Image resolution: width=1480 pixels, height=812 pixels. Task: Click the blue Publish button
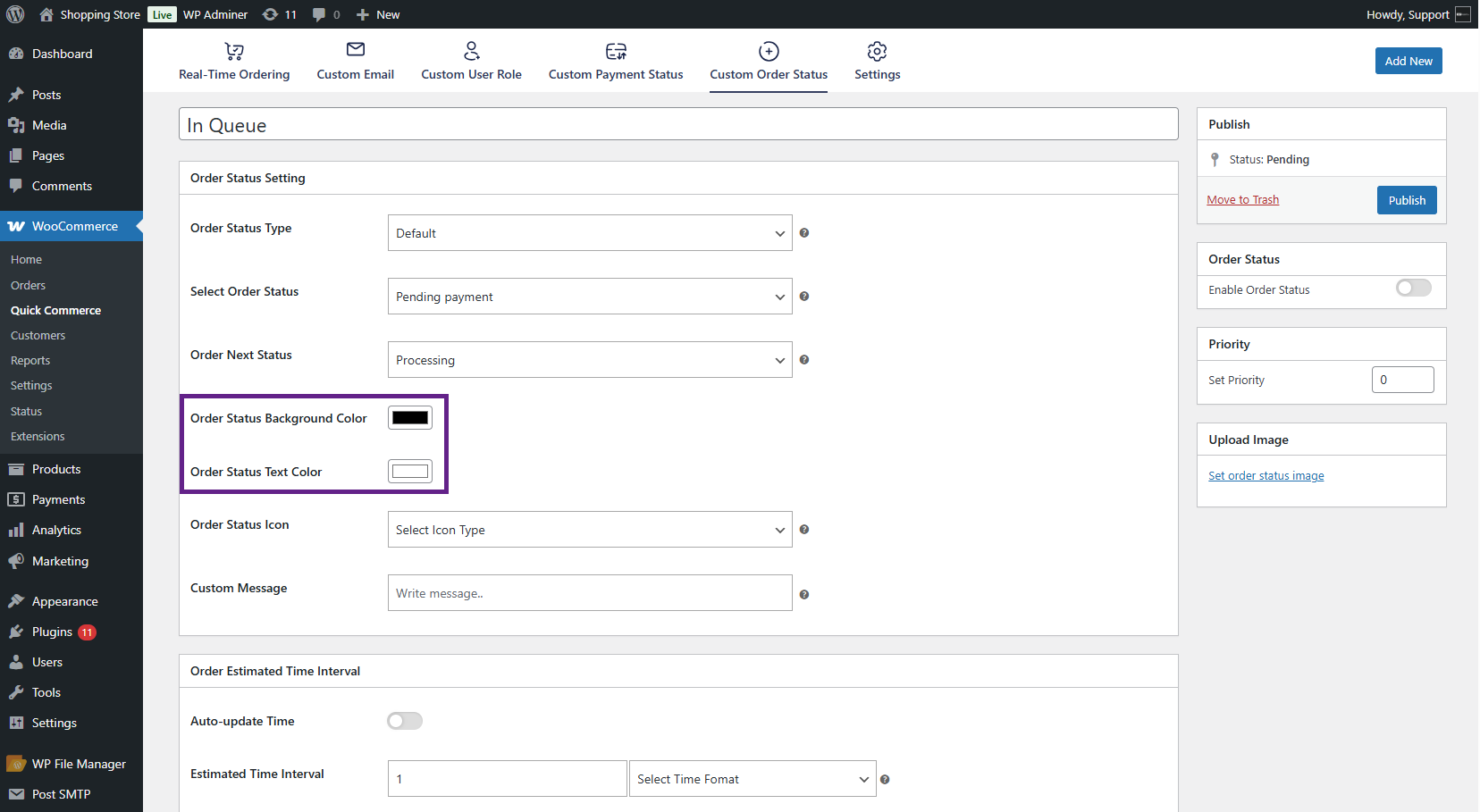pyautogui.click(x=1407, y=200)
